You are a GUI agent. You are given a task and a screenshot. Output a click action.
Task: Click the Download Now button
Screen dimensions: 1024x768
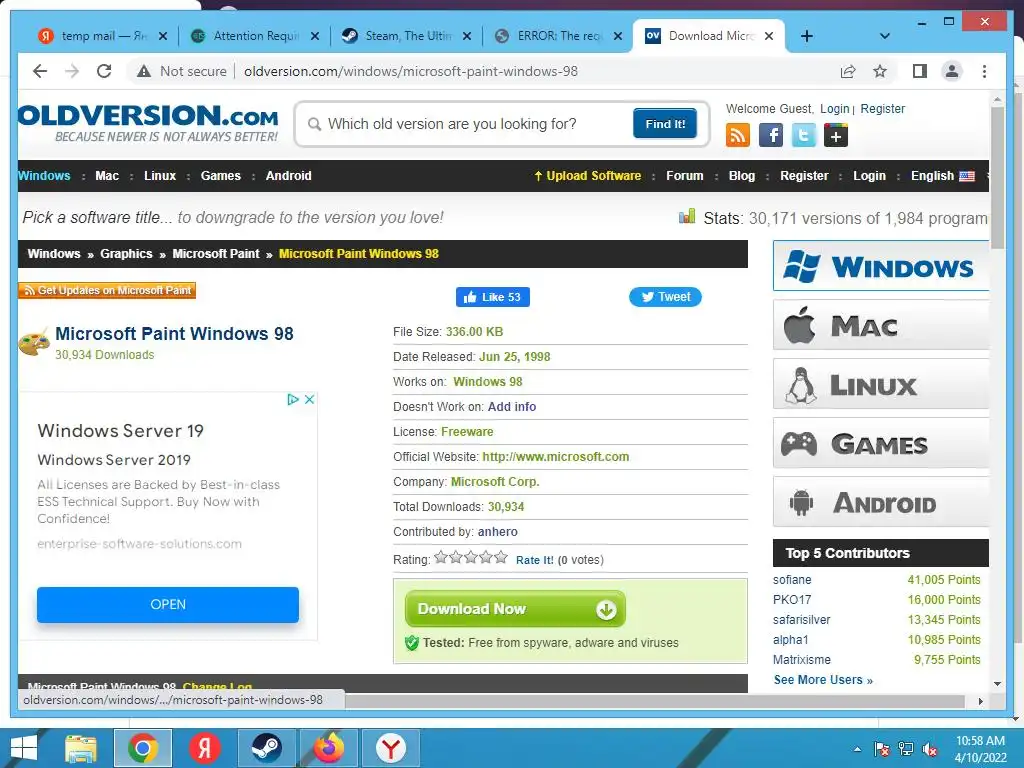(515, 609)
